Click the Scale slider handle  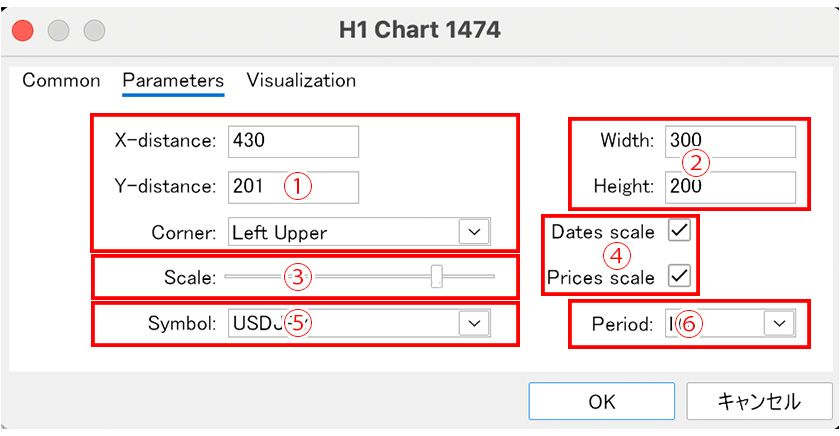pos(436,277)
